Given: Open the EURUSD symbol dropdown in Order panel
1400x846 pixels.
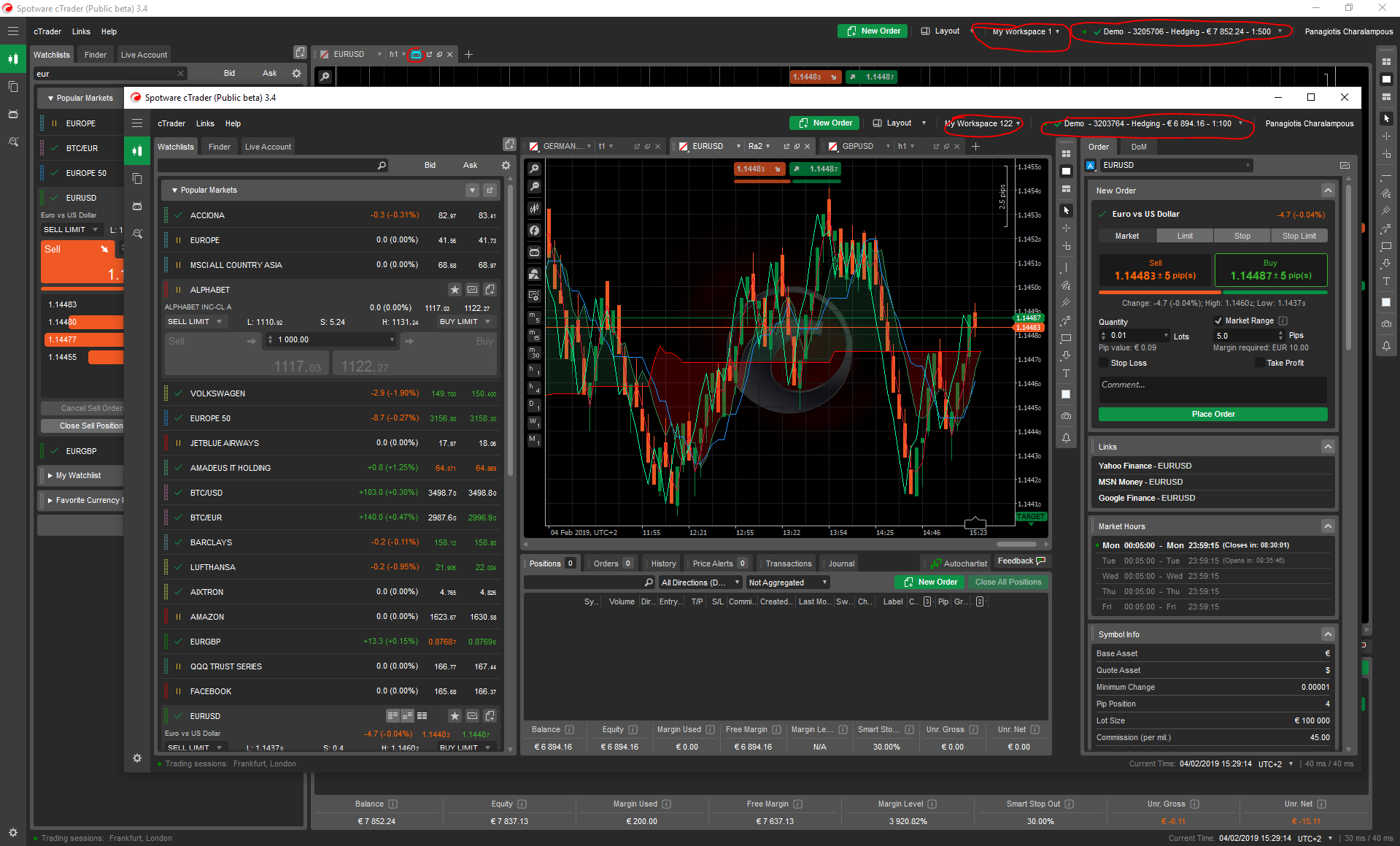Looking at the screenshot, I should point(1176,166).
